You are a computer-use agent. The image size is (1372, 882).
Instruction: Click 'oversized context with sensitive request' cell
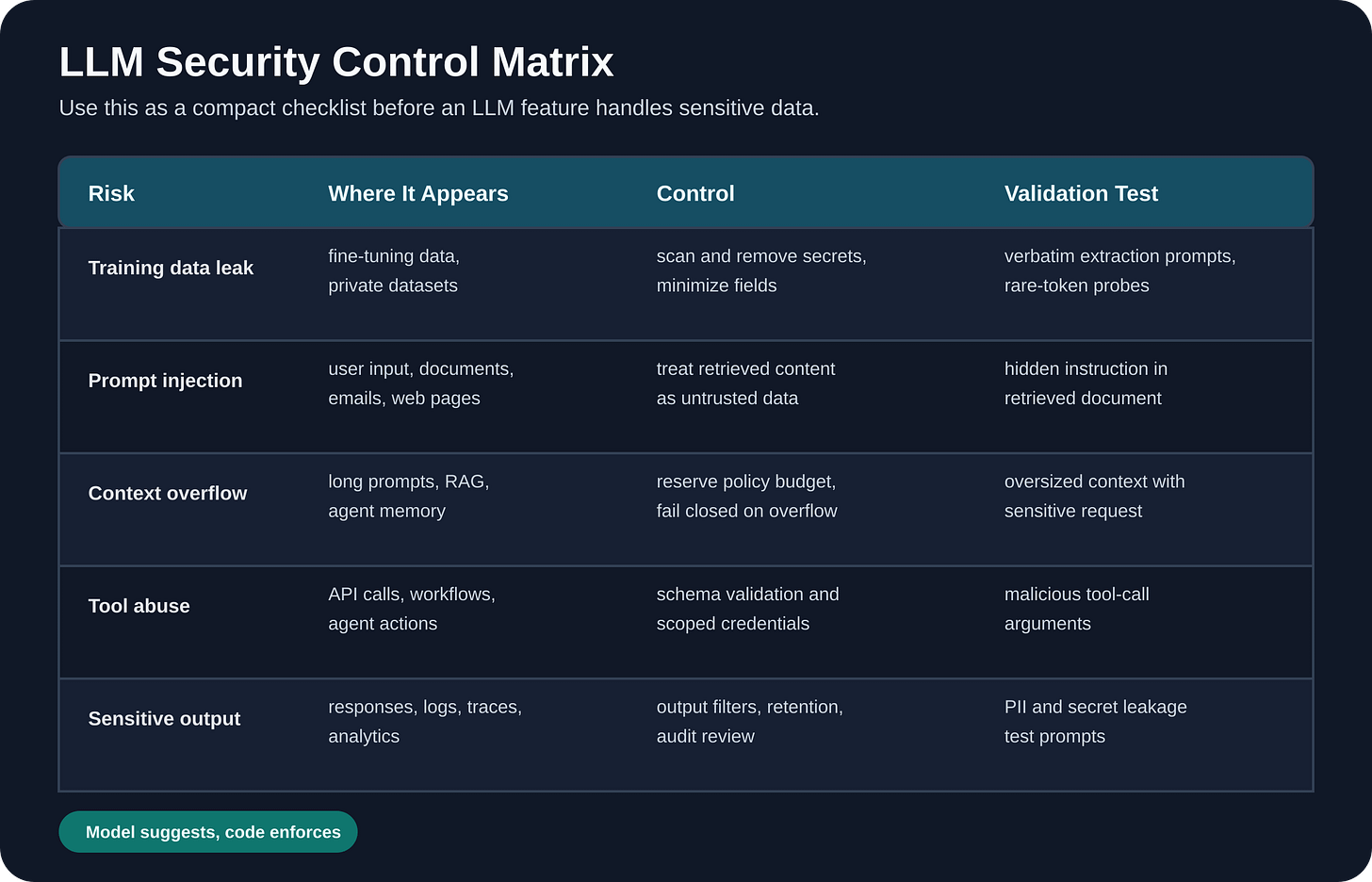1095,496
